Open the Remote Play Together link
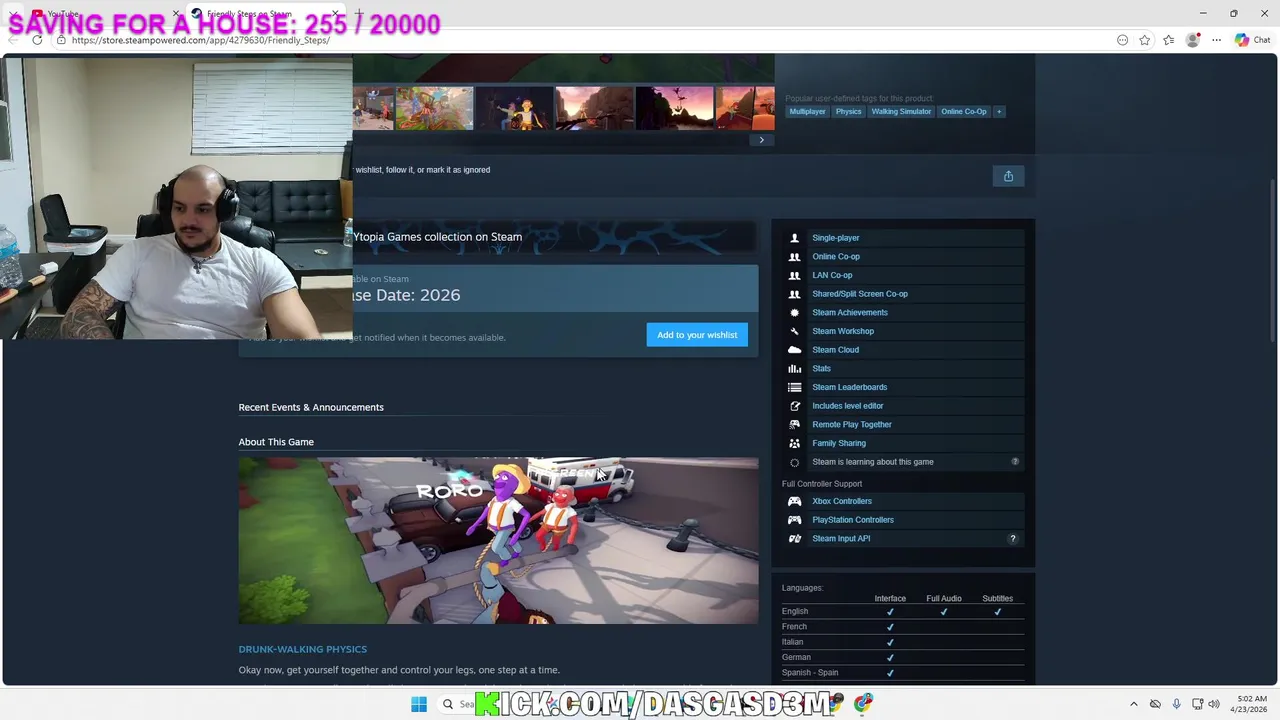The image size is (1280, 720). [852, 425]
